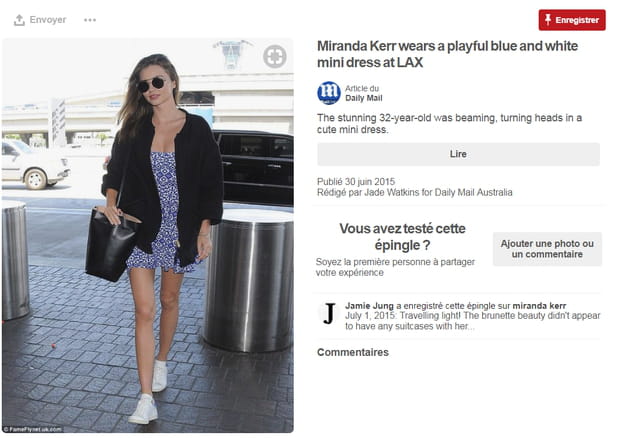Viewport: 624px width, 439px height.
Task: Click the July 1, 2015 pin note text
Action: tap(472, 321)
